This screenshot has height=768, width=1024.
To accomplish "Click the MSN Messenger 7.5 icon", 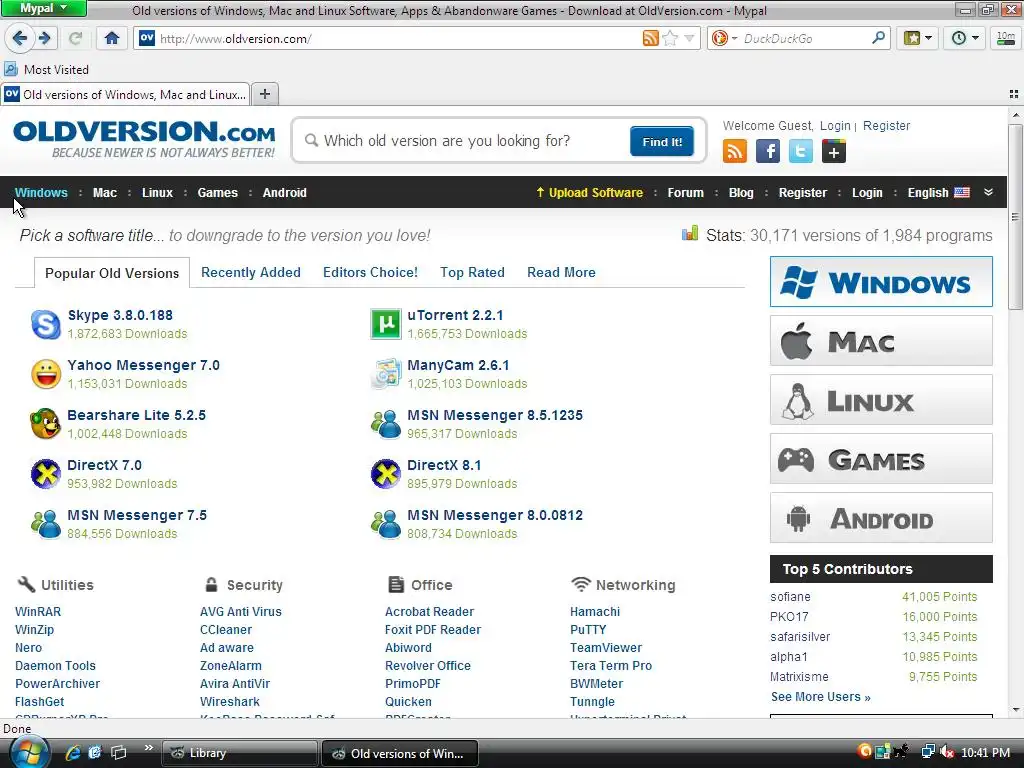I will tap(46, 524).
